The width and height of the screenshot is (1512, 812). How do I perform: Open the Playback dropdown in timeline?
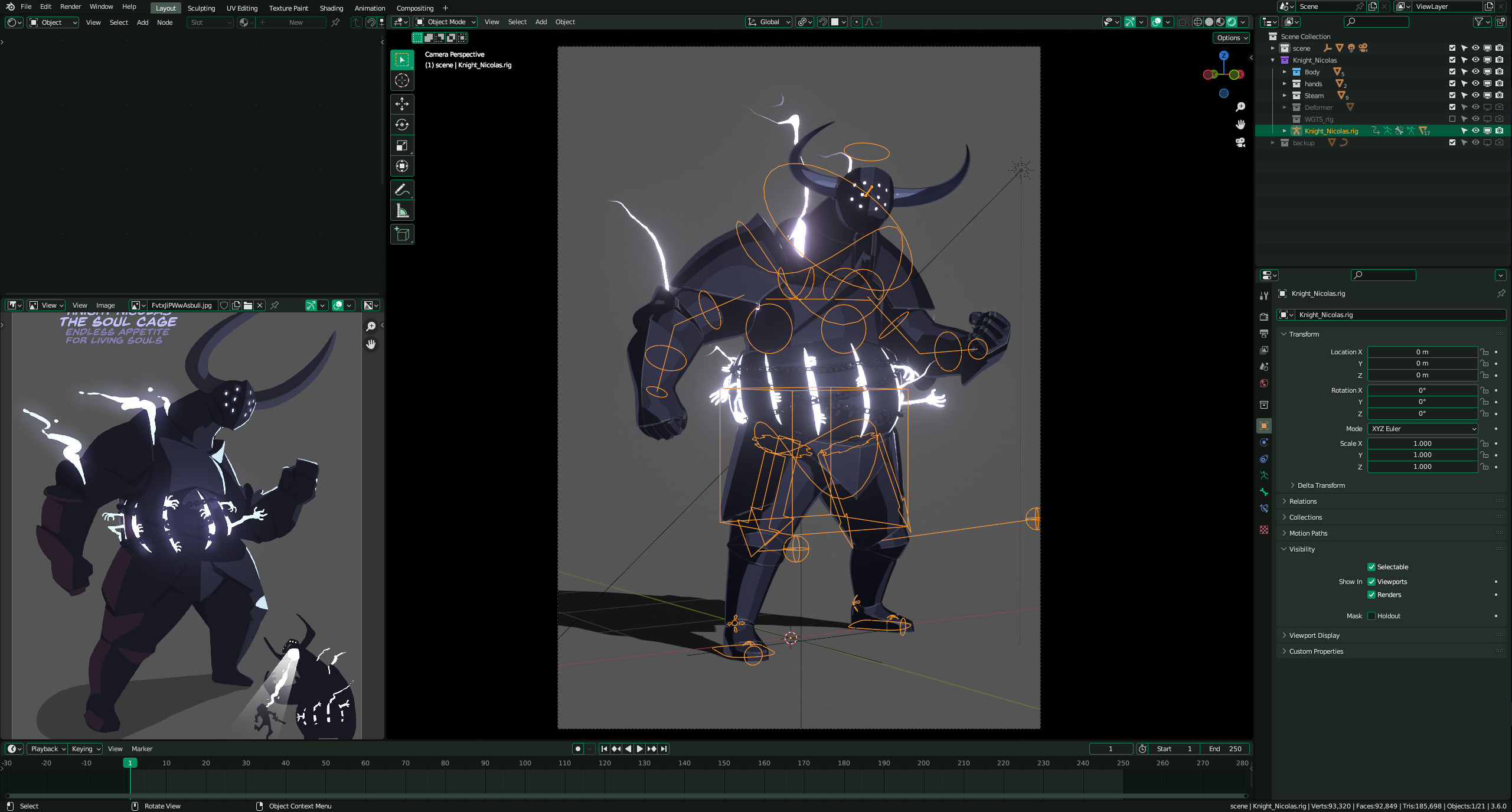pyautogui.click(x=47, y=749)
